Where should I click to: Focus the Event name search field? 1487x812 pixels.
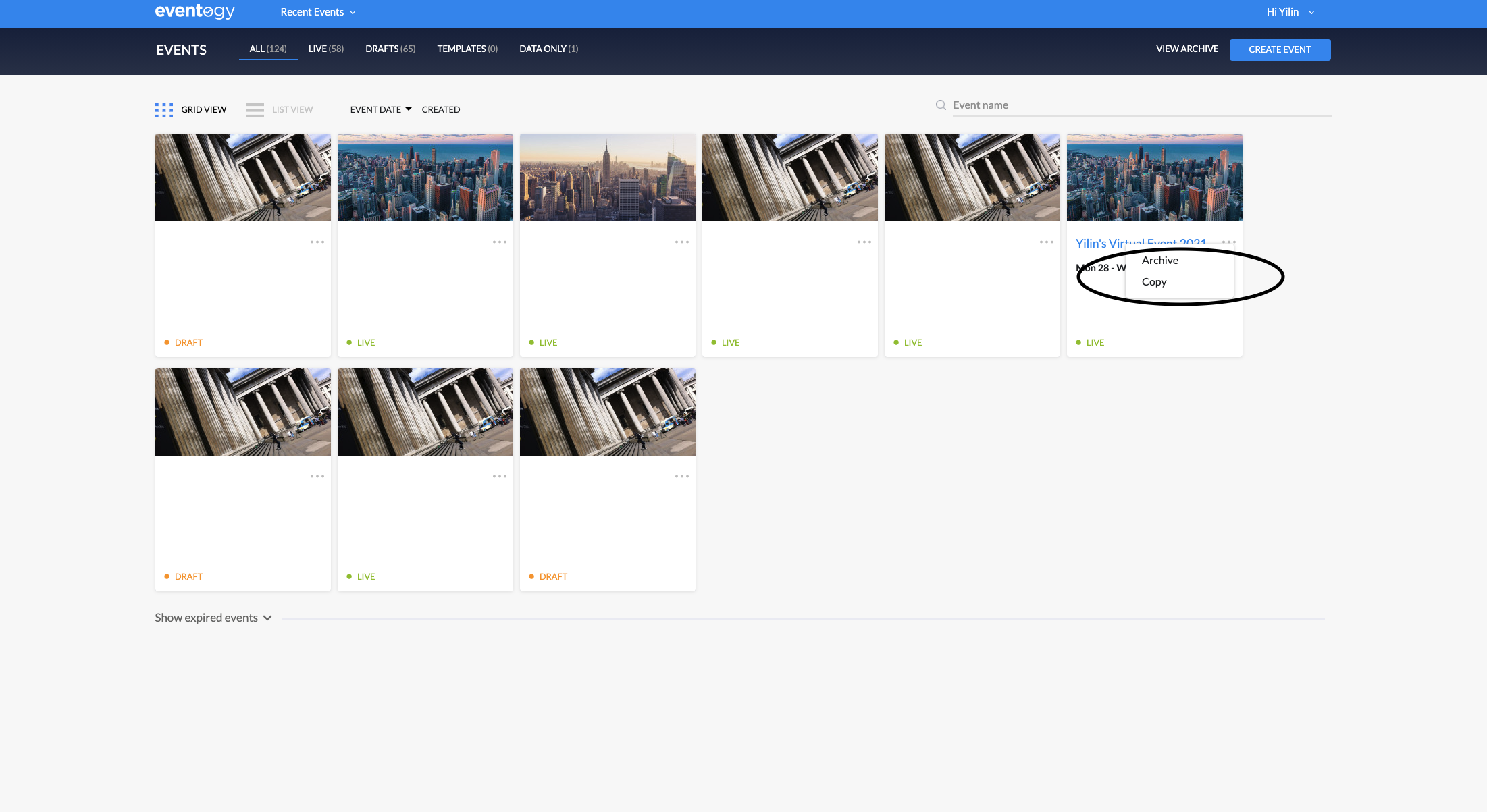tap(1142, 105)
